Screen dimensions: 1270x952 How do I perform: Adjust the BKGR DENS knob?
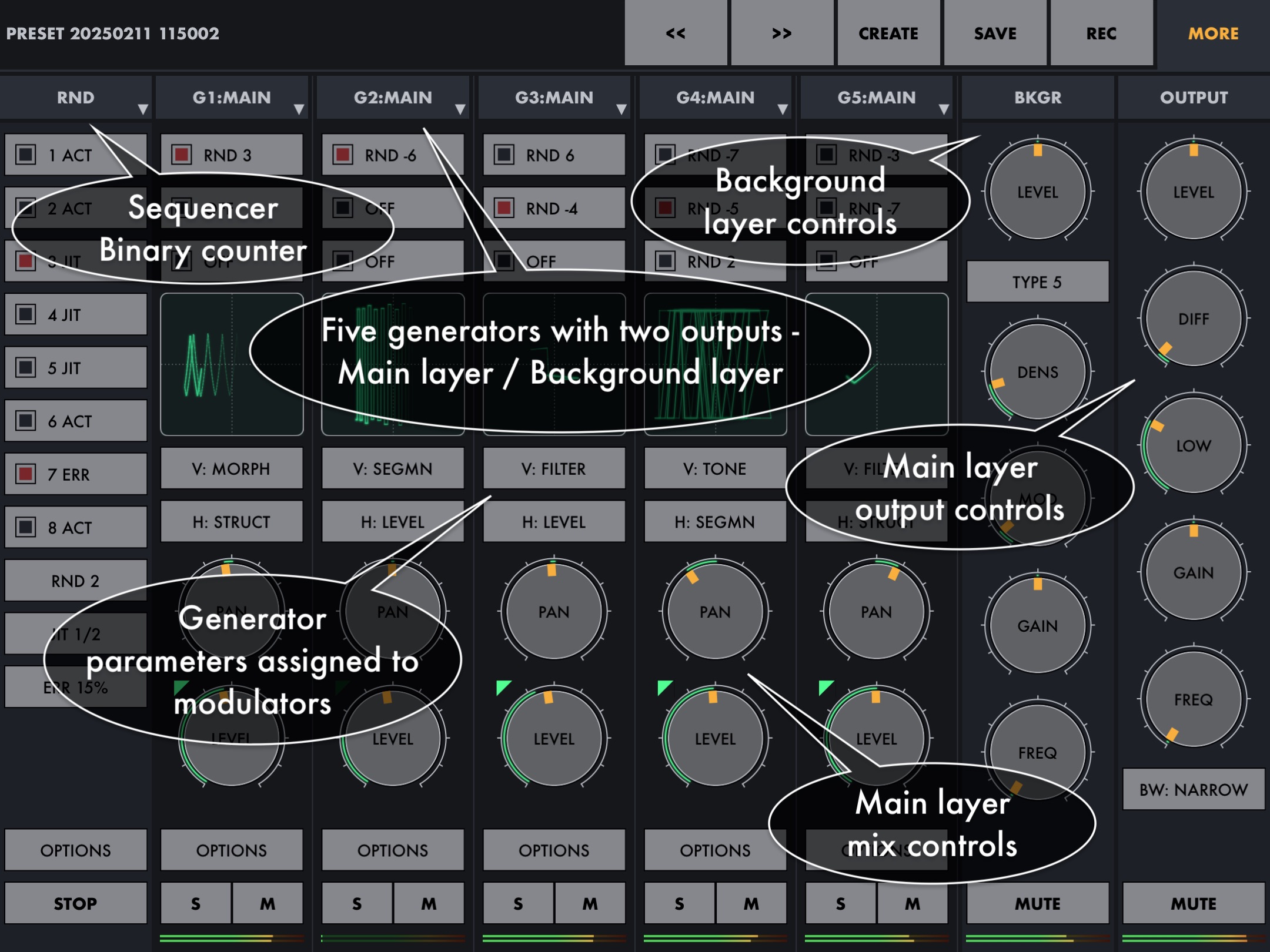pyautogui.click(x=1038, y=371)
